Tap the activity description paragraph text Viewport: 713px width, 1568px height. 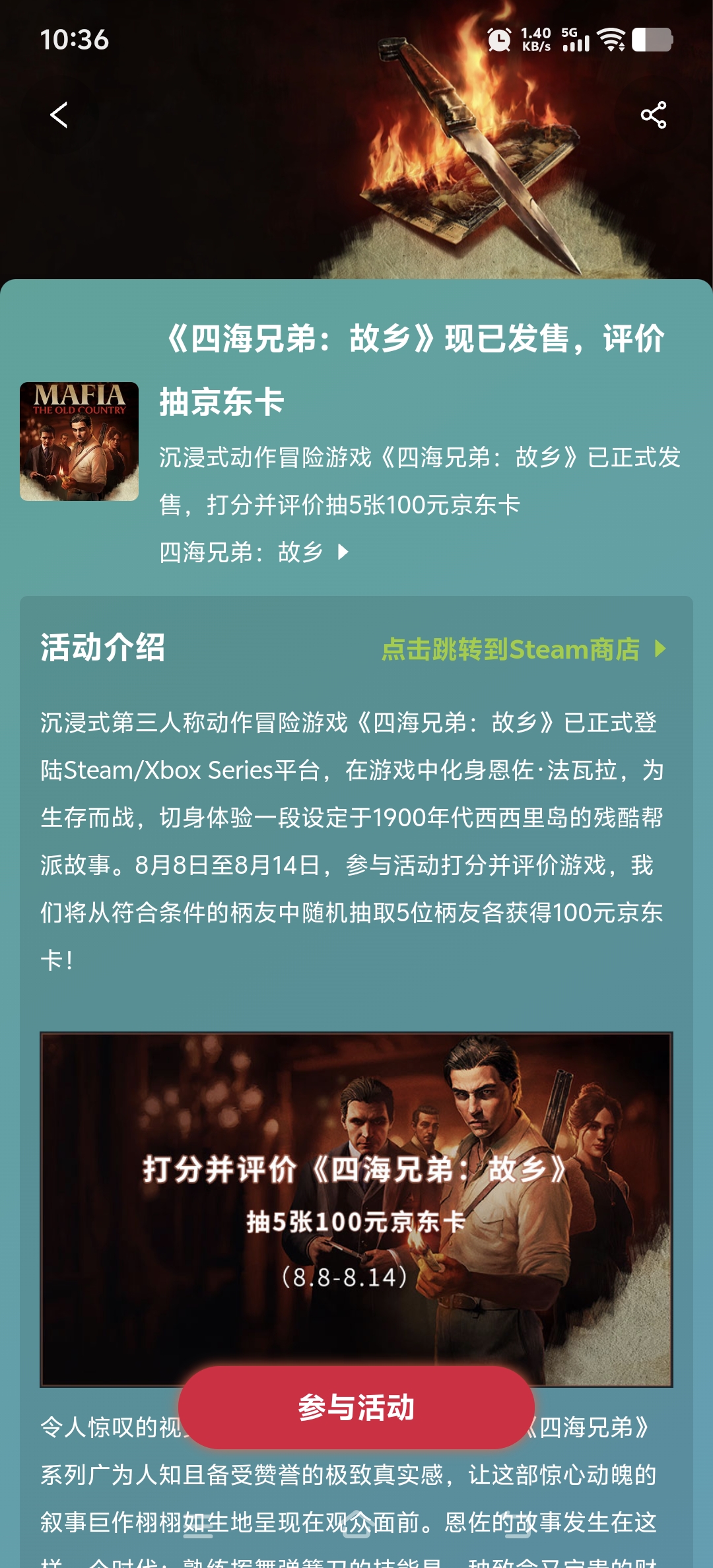(x=352, y=841)
